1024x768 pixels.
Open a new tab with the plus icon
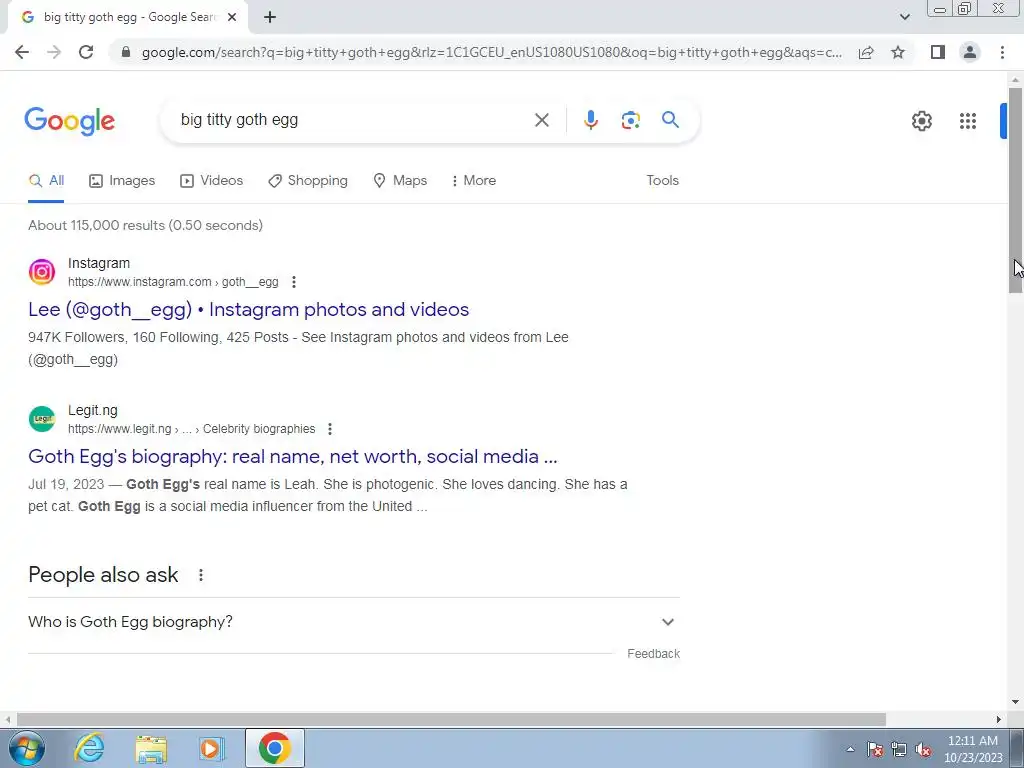(270, 18)
